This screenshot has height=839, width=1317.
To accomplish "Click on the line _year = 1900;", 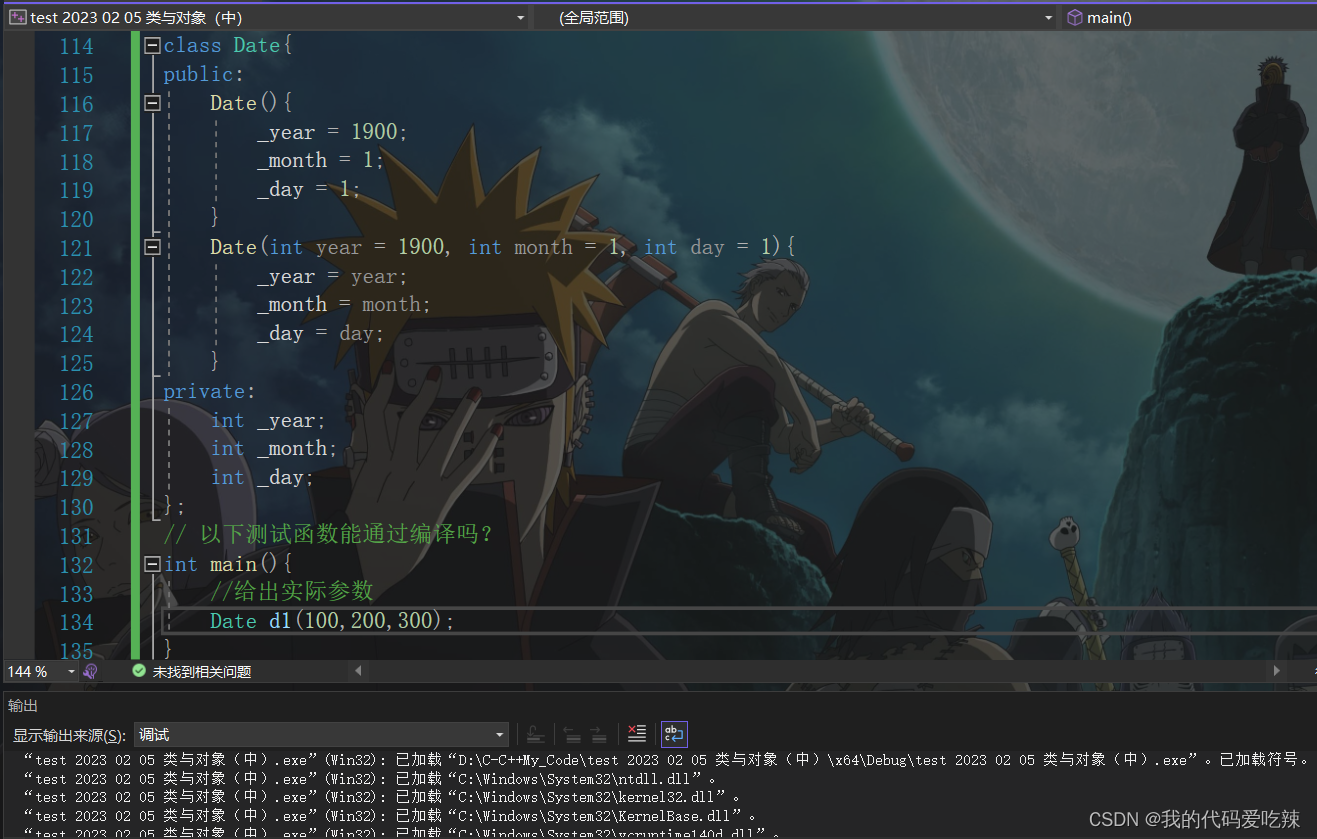I will pos(332,132).
